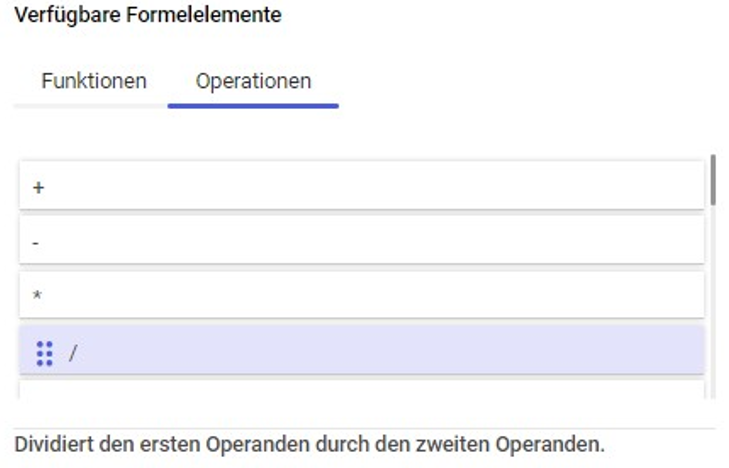Click the scrollbar track below the thumb
The width and height of the screenshot is (729, 468).
click(x=713, y=302)
